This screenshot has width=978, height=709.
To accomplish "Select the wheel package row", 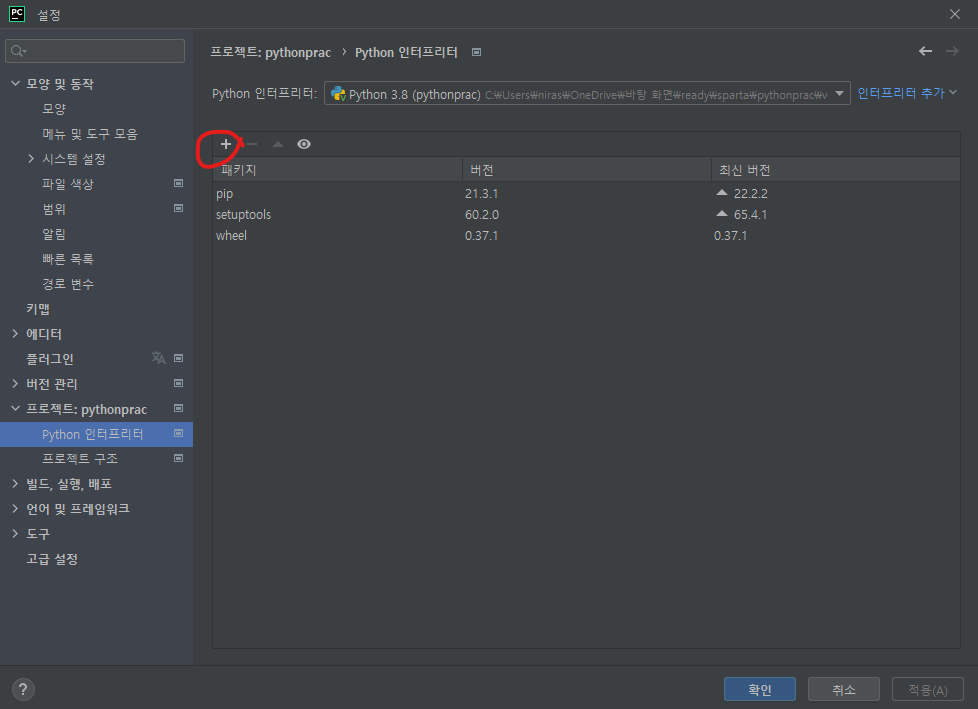I will coord(586,236).
